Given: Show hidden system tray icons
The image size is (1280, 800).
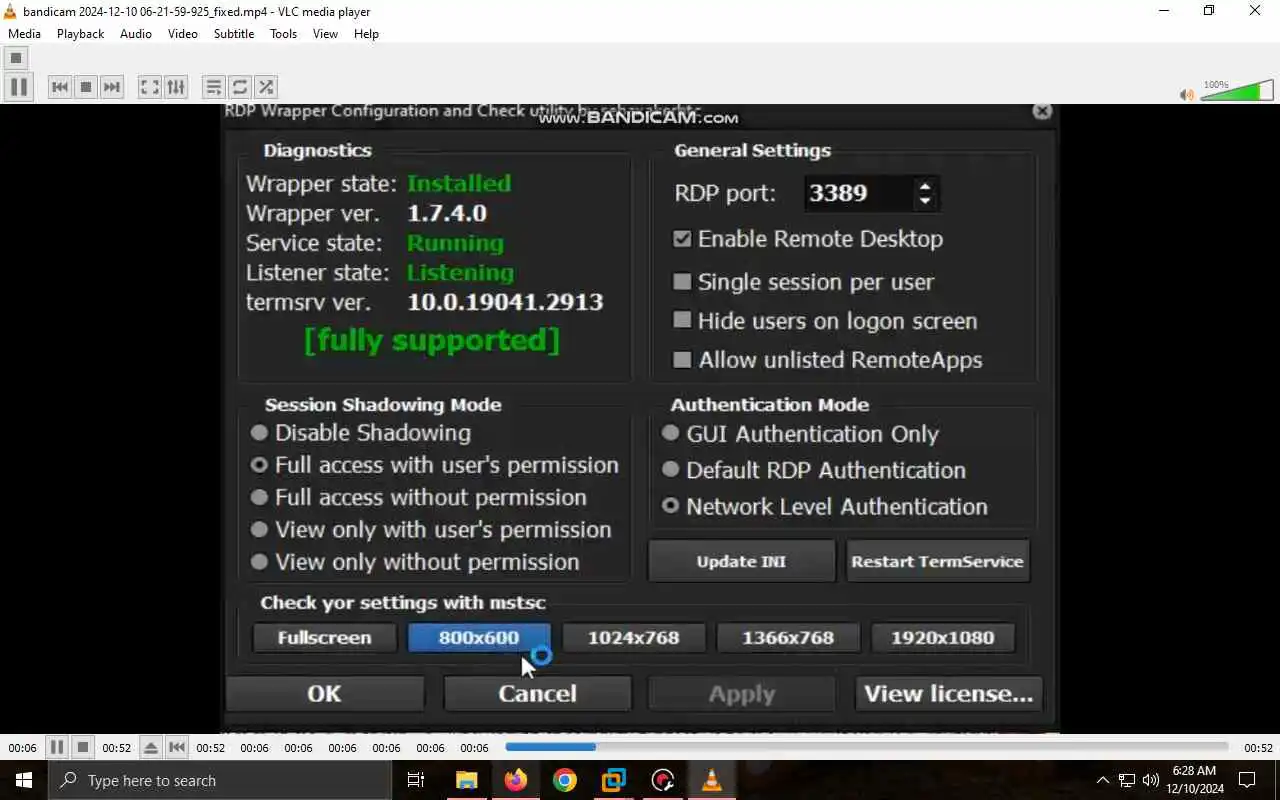Looking at the screenshot, I should 1103,780.
